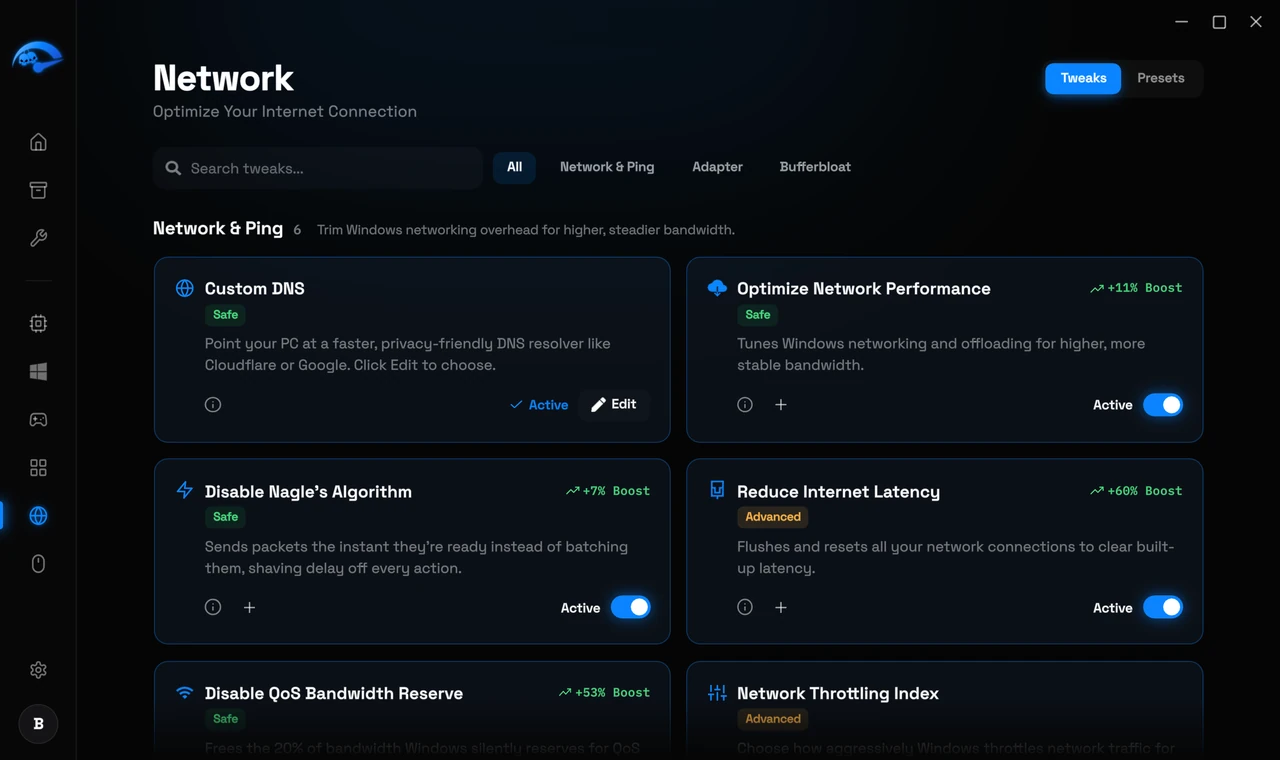This screenshot has width=1280, height=760.
Task: Click the plus icon on Disable Nagle's Algorithm
Action: pyautogui.click(x=249, y=607)
